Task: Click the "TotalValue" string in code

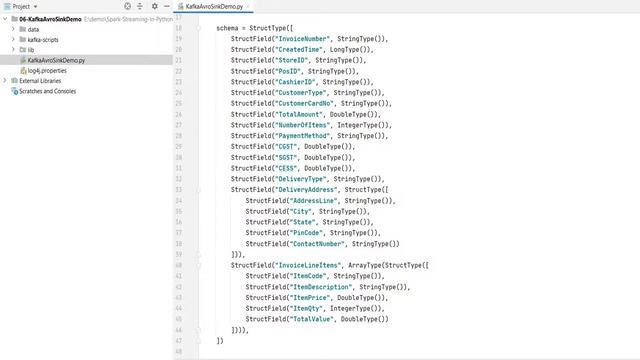Action: 311,319
